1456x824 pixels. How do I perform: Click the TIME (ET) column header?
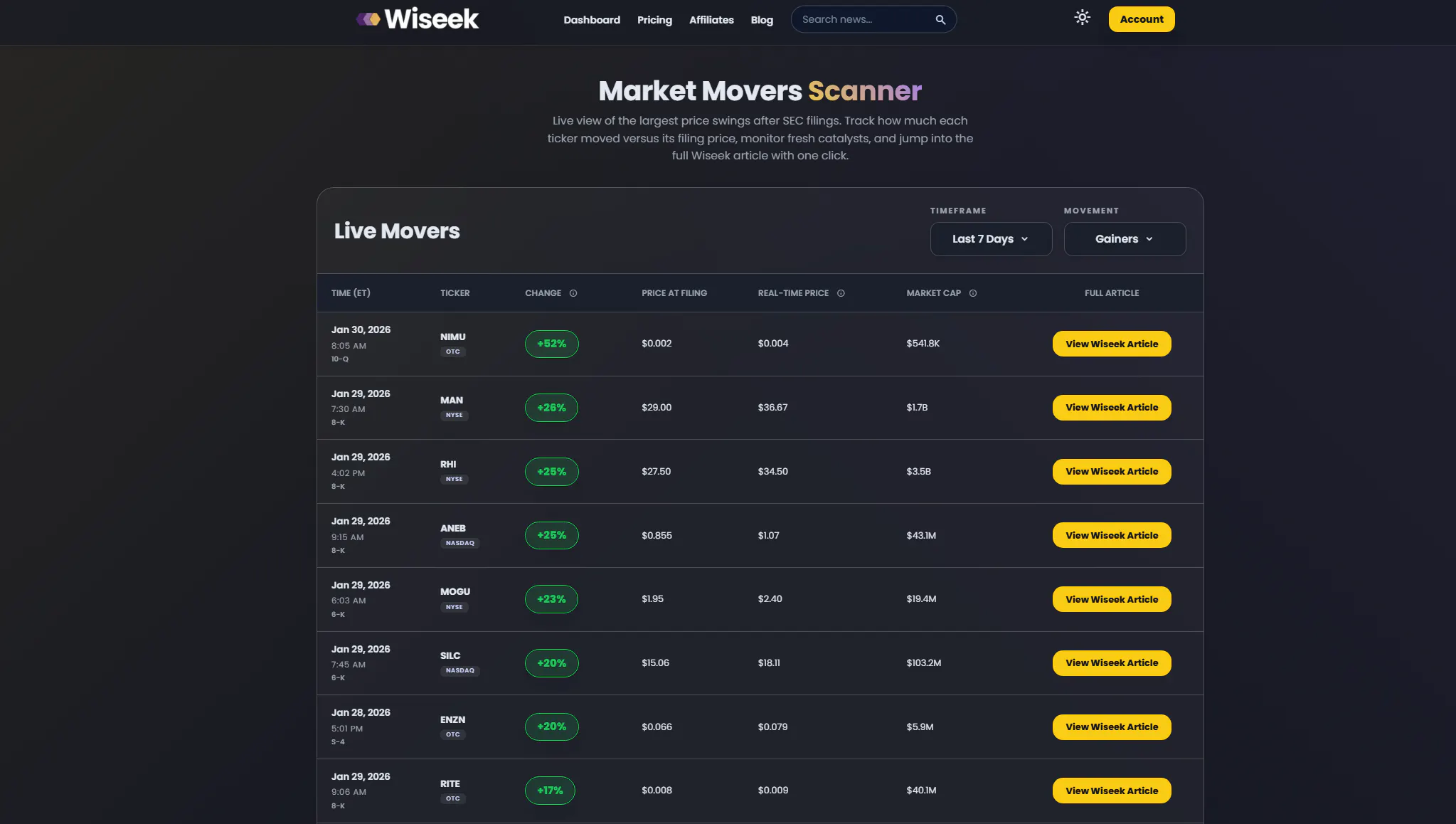(x=351, y=293)
